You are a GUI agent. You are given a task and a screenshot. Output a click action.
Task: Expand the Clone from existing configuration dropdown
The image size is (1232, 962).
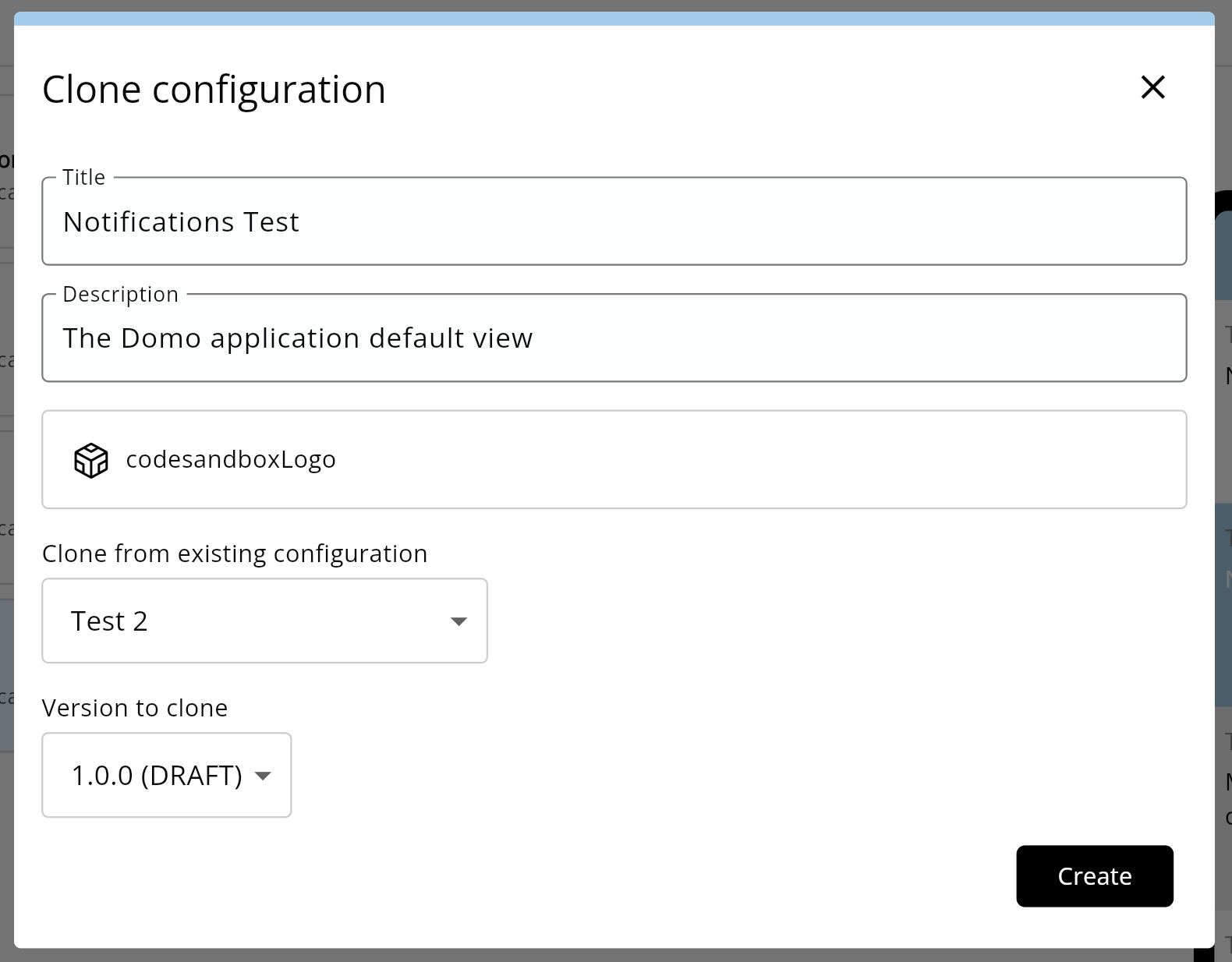264,621
